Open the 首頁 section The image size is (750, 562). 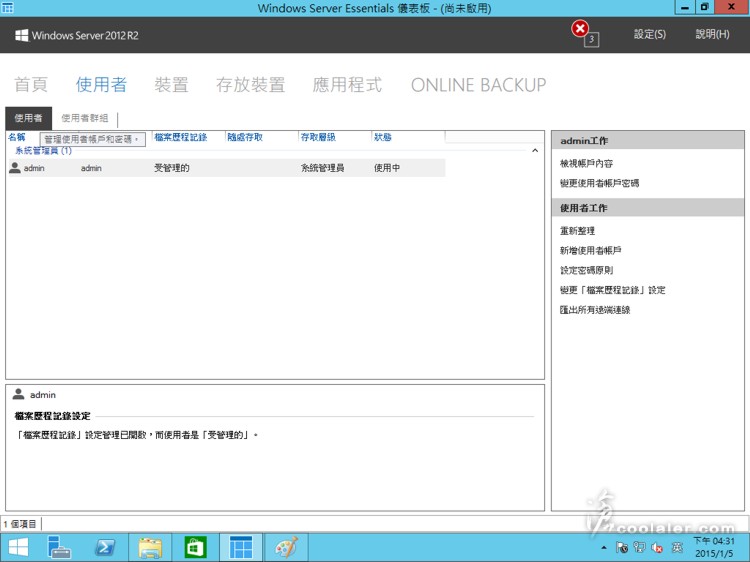[31, 85]
